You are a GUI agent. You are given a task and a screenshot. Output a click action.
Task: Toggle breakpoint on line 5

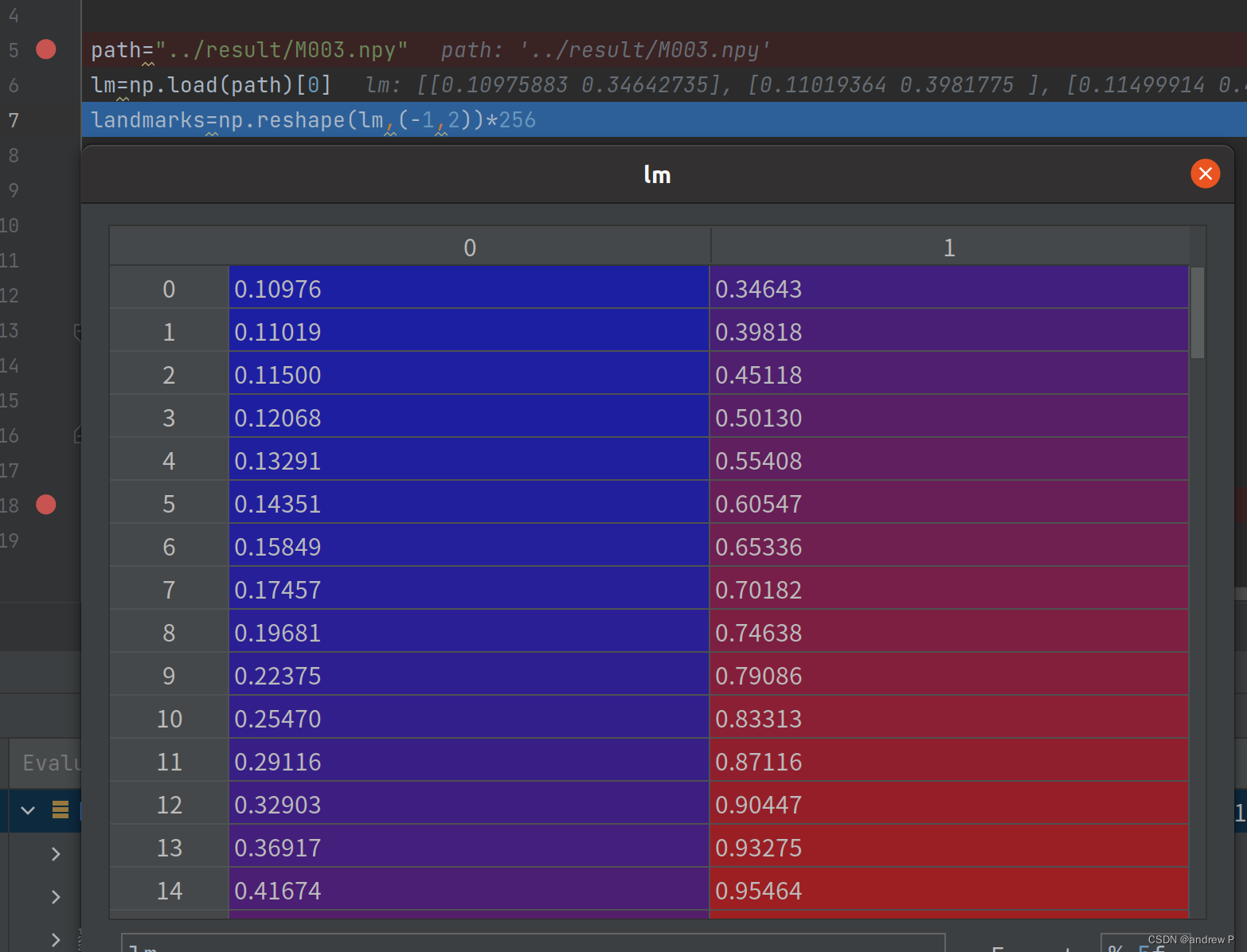(46, 49)
